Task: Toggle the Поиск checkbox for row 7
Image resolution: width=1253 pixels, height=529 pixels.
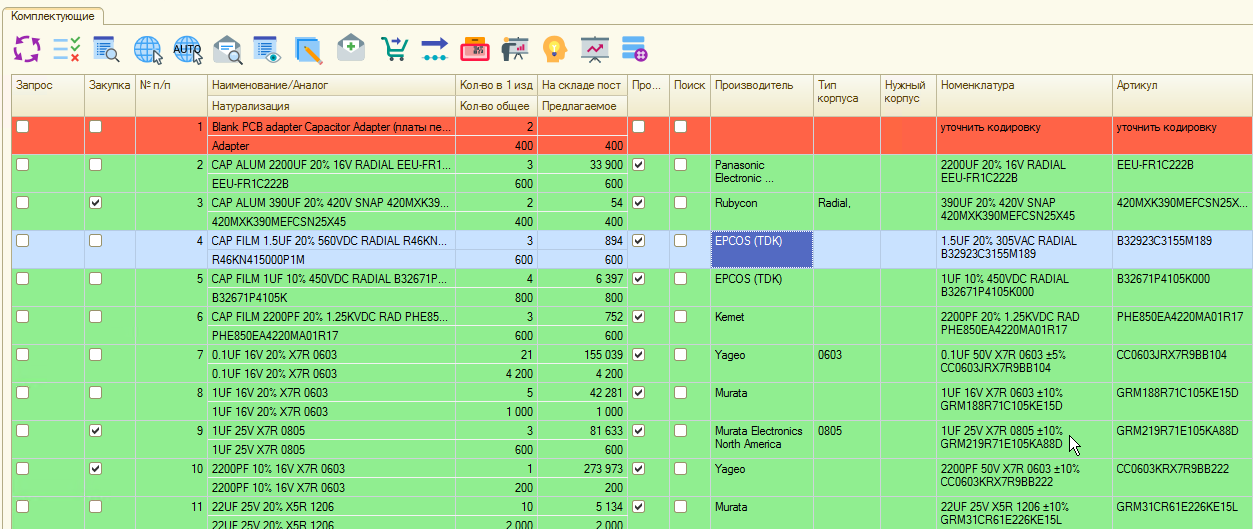Action: click(x=680, y=355)
